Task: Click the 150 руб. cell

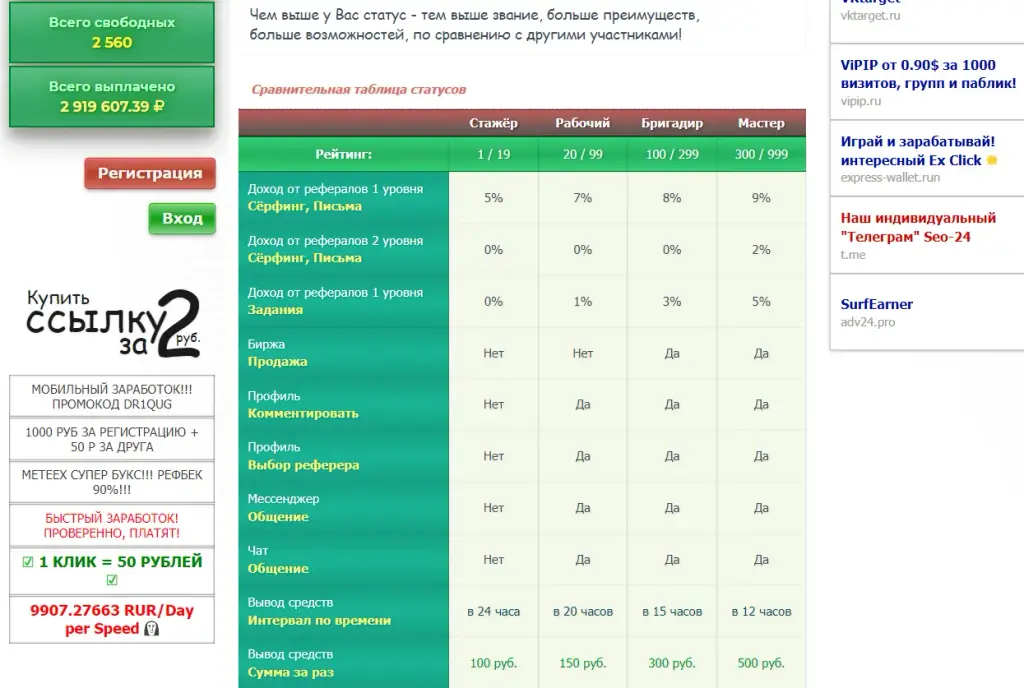Action: [583, 663]
